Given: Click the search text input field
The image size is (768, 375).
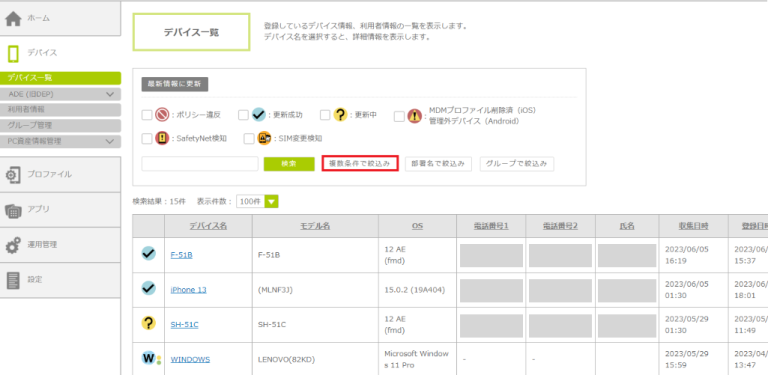Looking at the screenshot, I should click(x=200, y=164).
